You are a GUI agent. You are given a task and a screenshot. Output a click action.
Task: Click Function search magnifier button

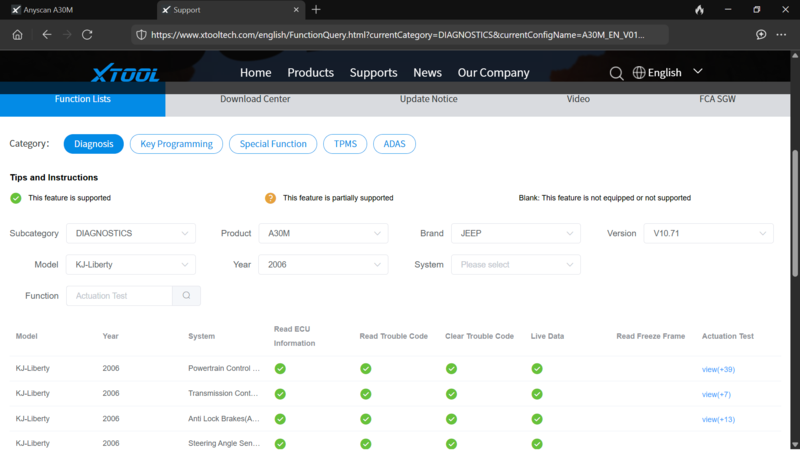coord(186,295)
